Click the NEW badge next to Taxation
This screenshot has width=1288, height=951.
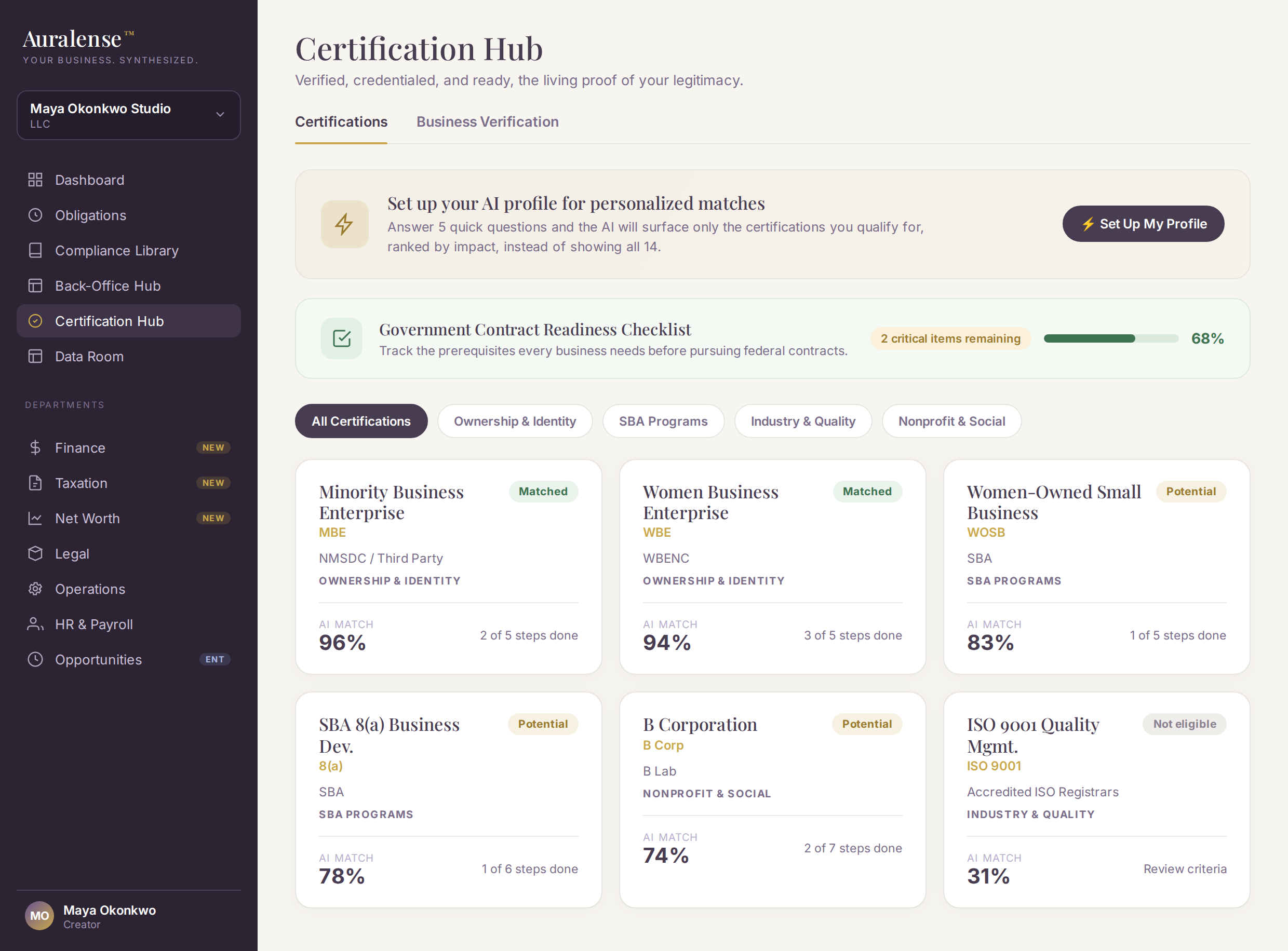[213, 482]
